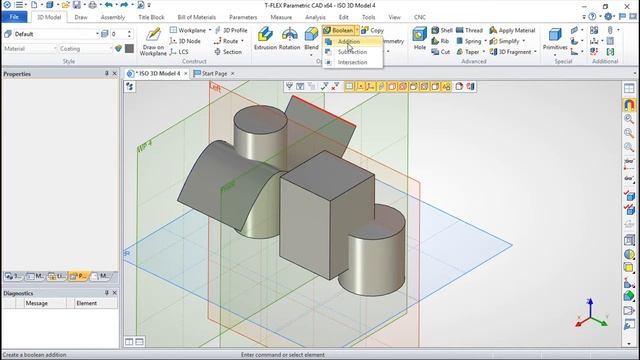Viewport: 640px width, 360px height.
Task: Click the Draw on Workplane icon
Action: 153,34
